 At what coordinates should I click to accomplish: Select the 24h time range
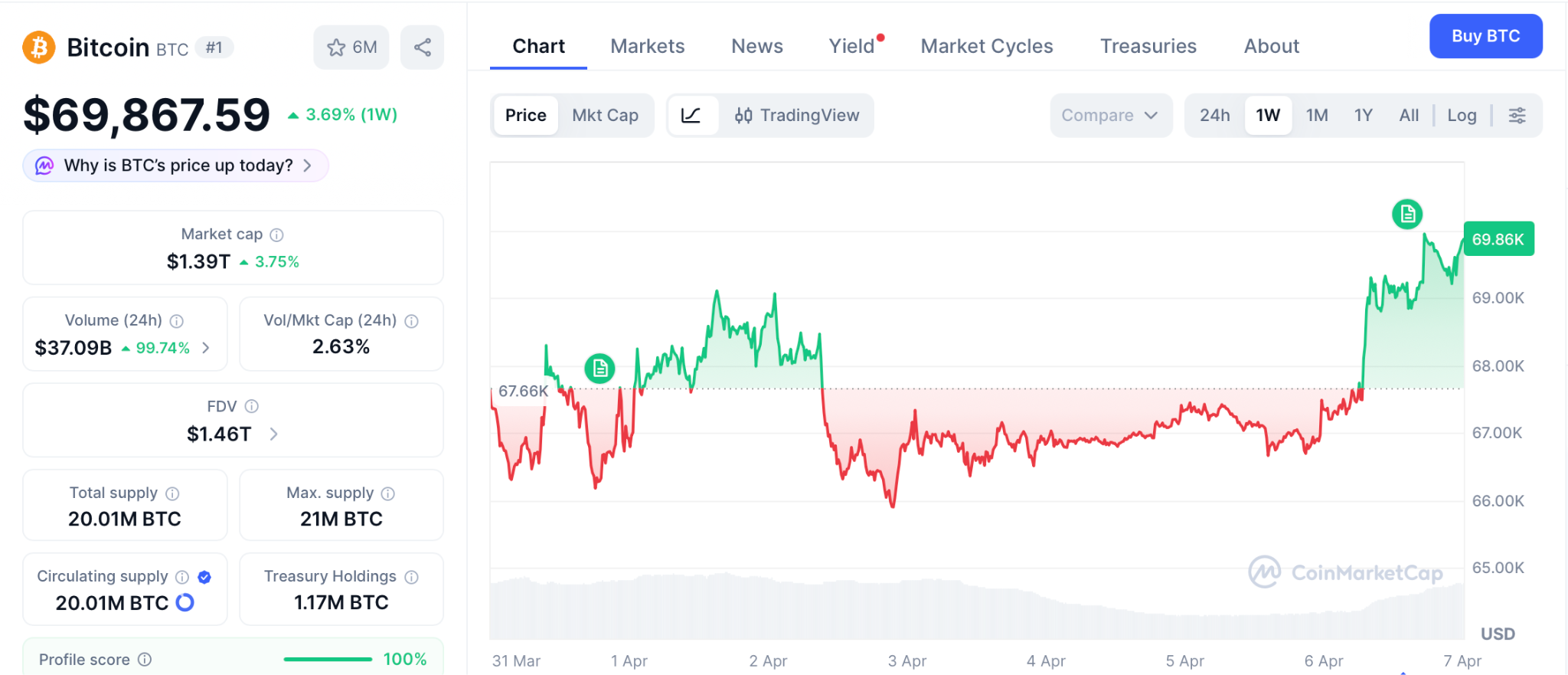1214,116
